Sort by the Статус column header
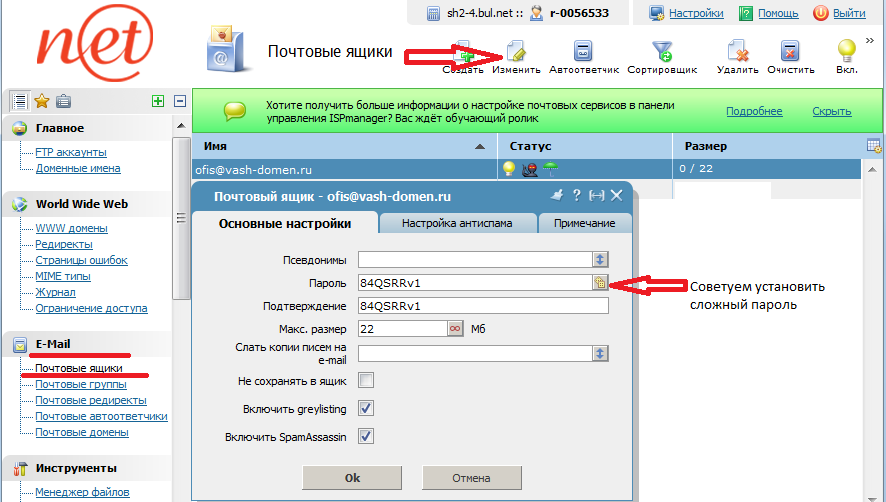Image resolution: width=886 pixels, height=502 pixels. [585, 146]
